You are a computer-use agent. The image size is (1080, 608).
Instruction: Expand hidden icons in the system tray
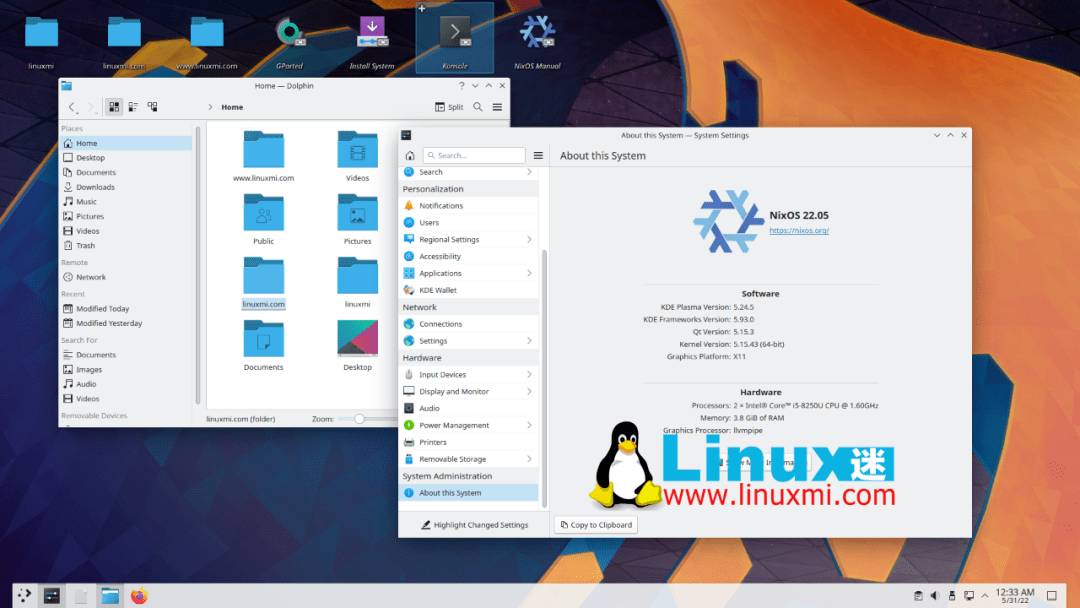click(x=986, y=595)
